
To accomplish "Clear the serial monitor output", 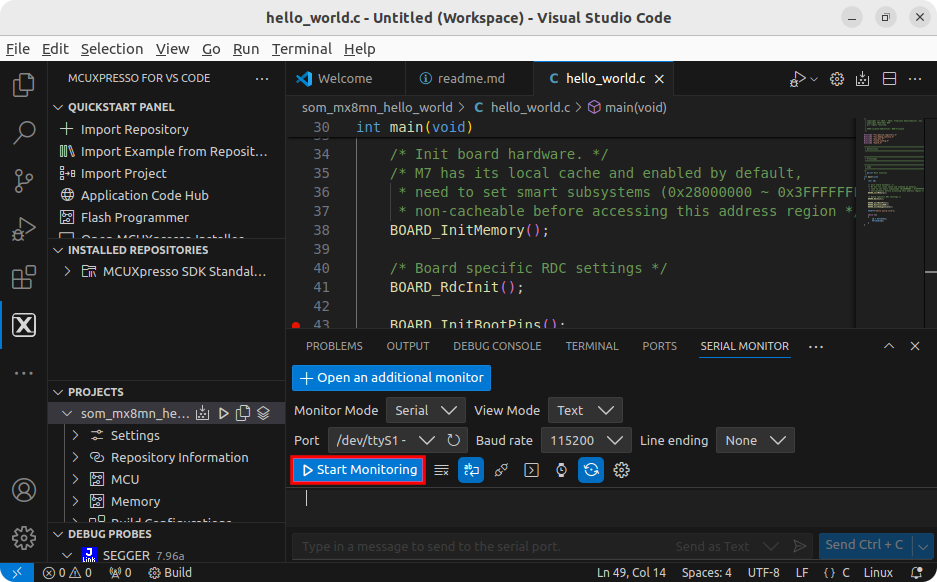I will [441, 470].
